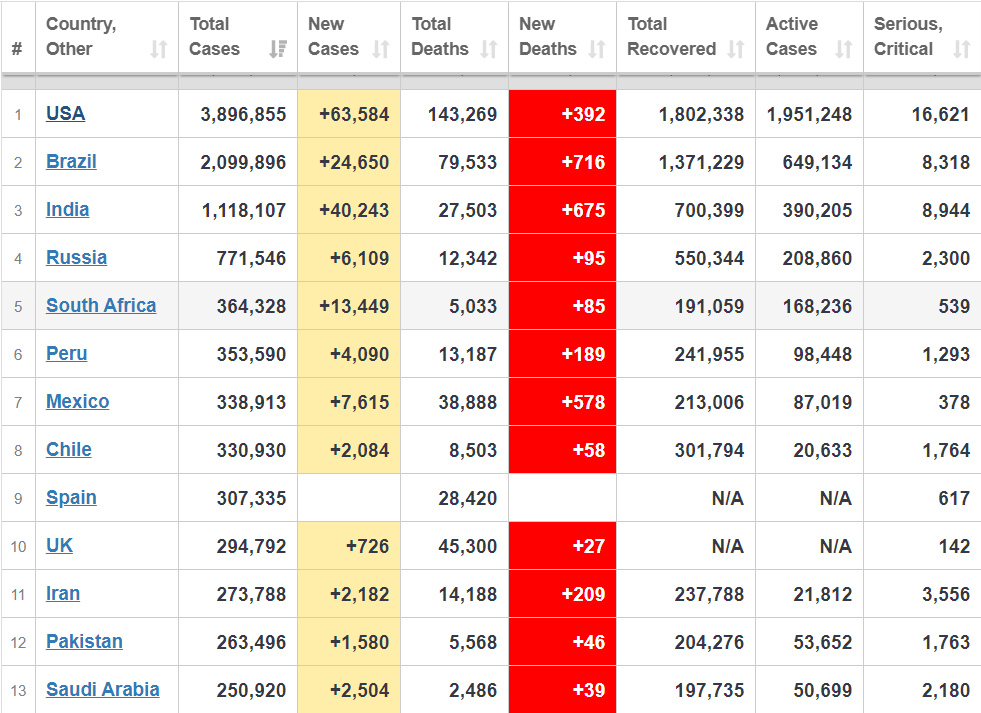Image resolution: width=981 pixels, height=713 pixels.
Task: Click sort arrows in Active Cases header
Action: pos(844,49)
